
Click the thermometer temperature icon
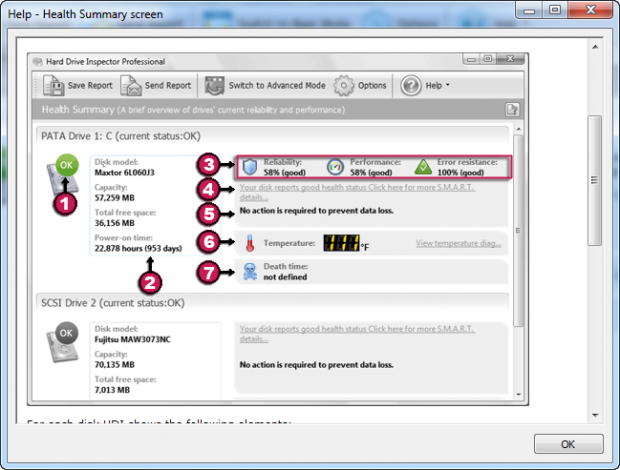point(250,243)
